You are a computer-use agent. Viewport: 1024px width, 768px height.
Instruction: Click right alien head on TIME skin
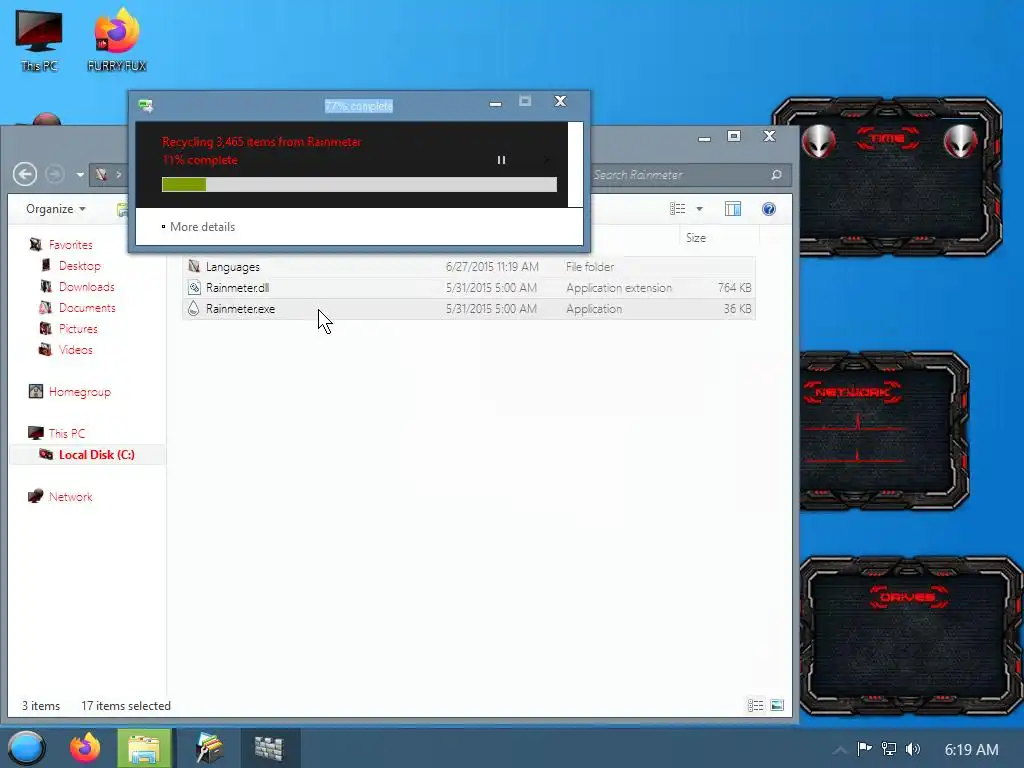(x=961, y=140)
